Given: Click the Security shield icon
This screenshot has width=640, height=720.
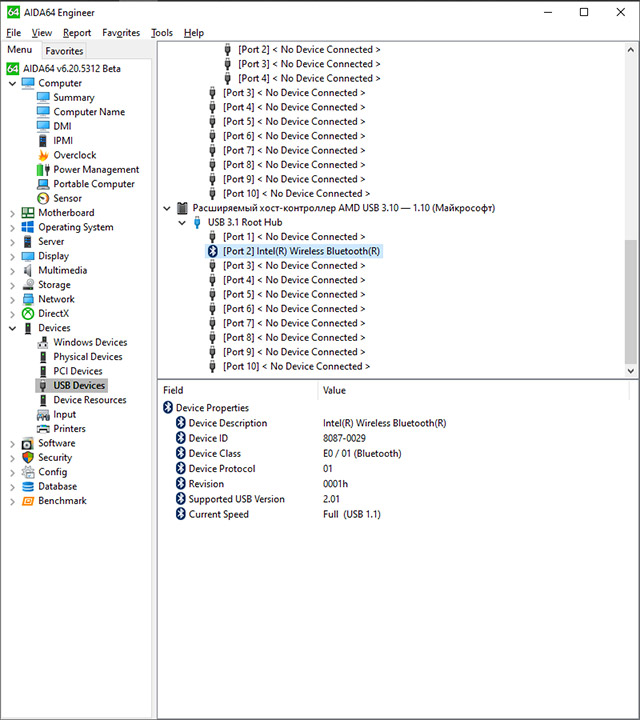Looking at the screenshot, I should tap(28, 457).
